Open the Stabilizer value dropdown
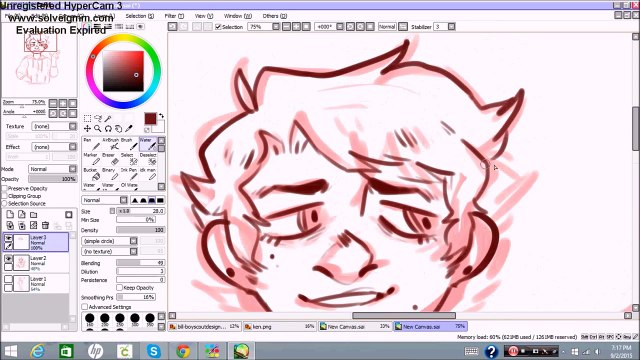The image size is (640, 360). pos(451,27)
